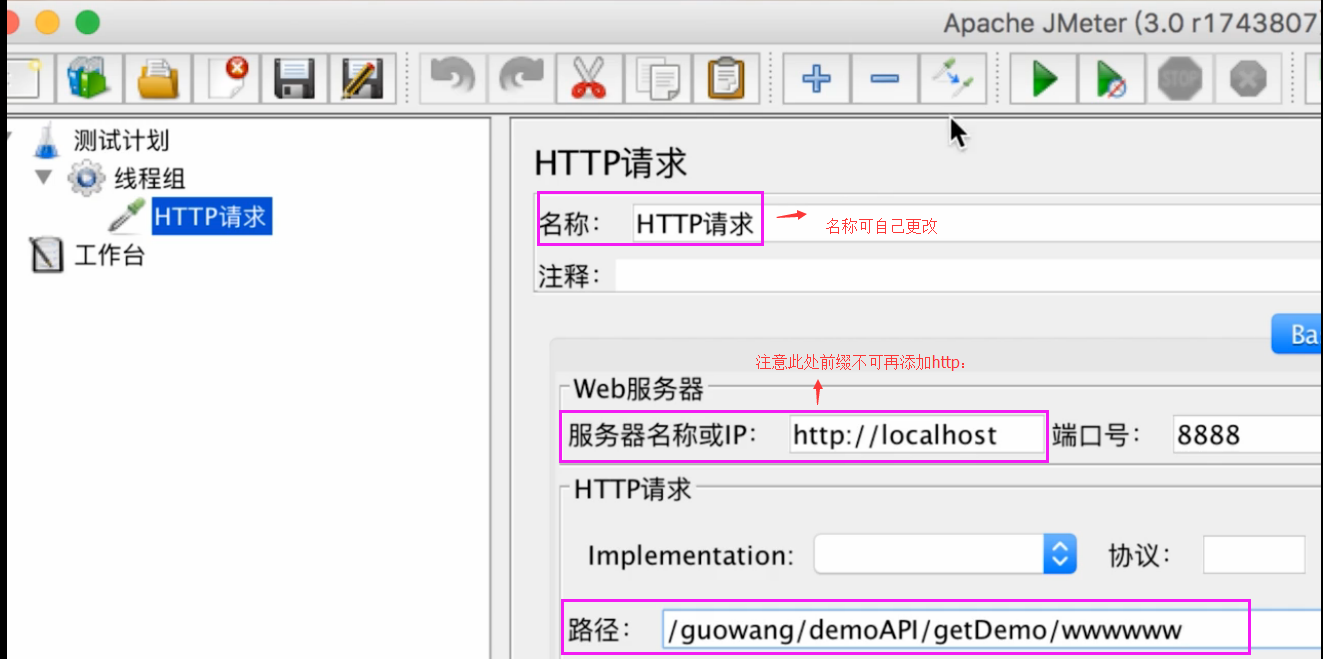Collapse all tree nodes with minus icon

[x=885, y=77]
